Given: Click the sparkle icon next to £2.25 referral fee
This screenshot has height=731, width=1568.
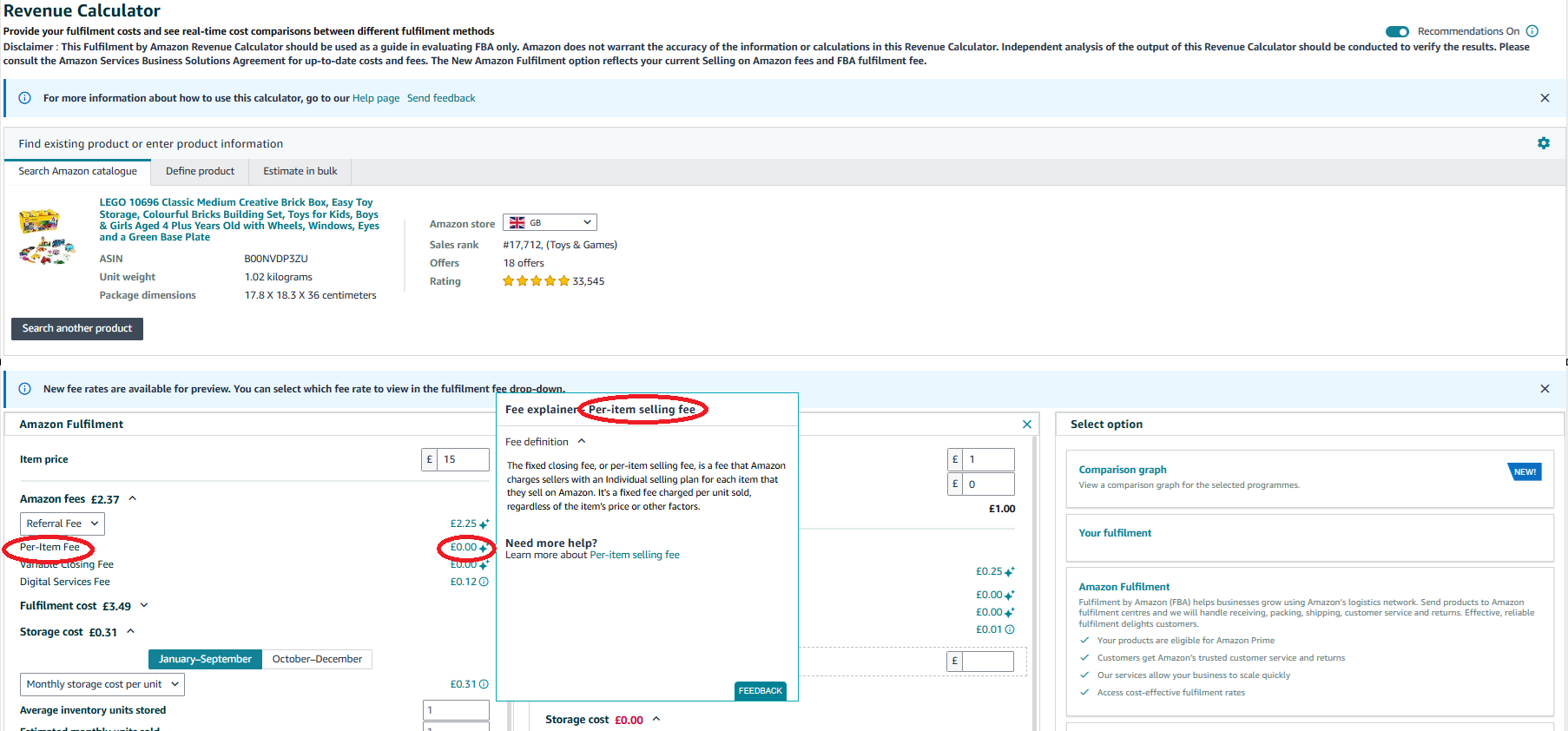Looking at the screenshot, I should pyautogui.click(x=484, y=524).
